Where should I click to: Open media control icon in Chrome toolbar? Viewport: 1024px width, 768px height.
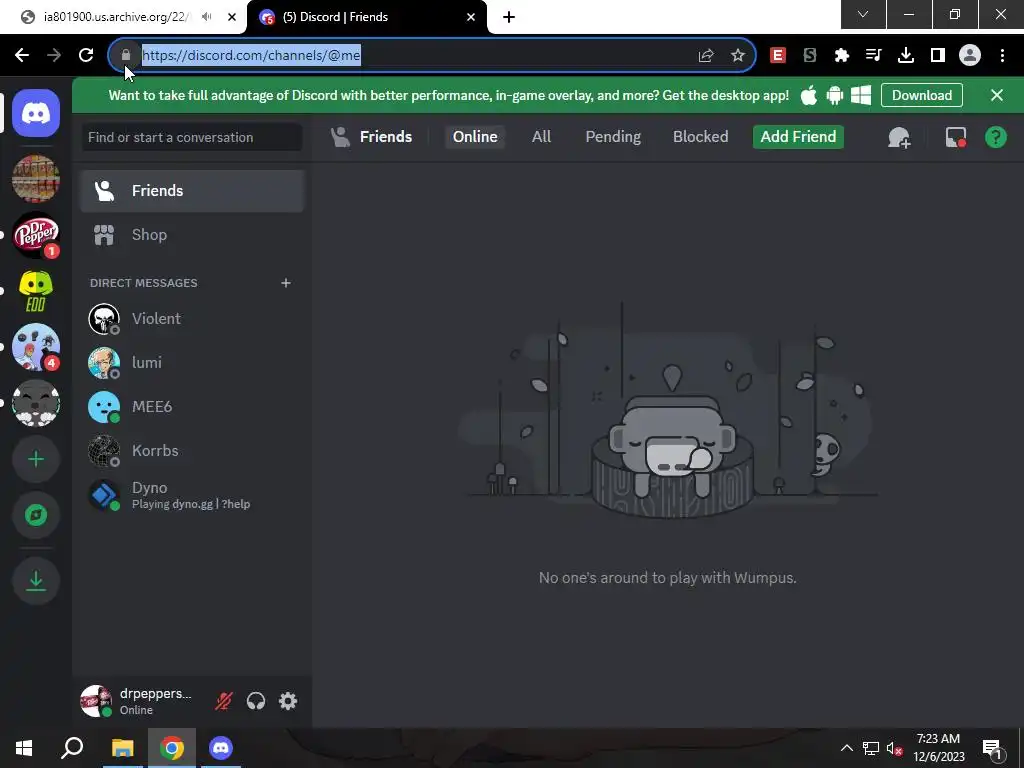(873, 55)
